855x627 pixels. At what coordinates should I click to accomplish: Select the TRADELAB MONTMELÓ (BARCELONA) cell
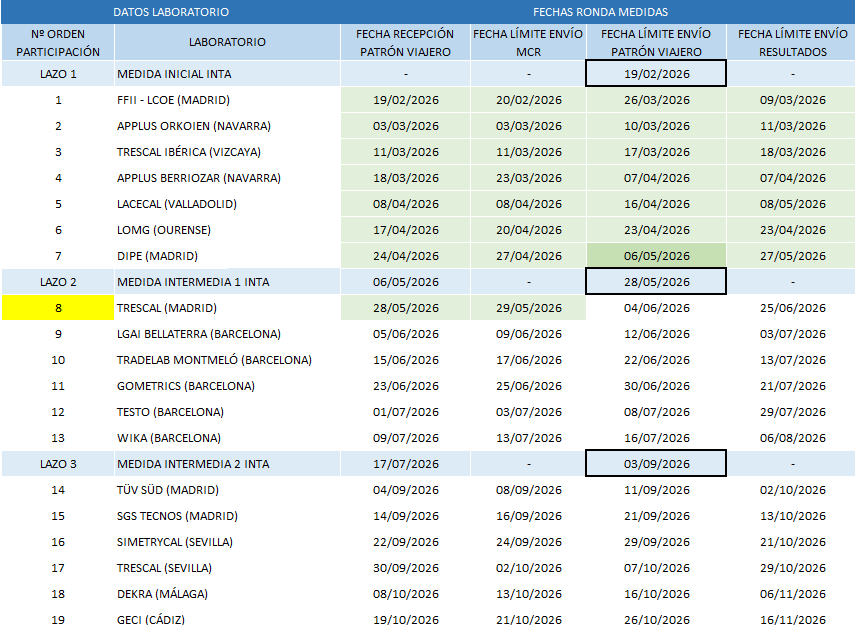[227, 360]
